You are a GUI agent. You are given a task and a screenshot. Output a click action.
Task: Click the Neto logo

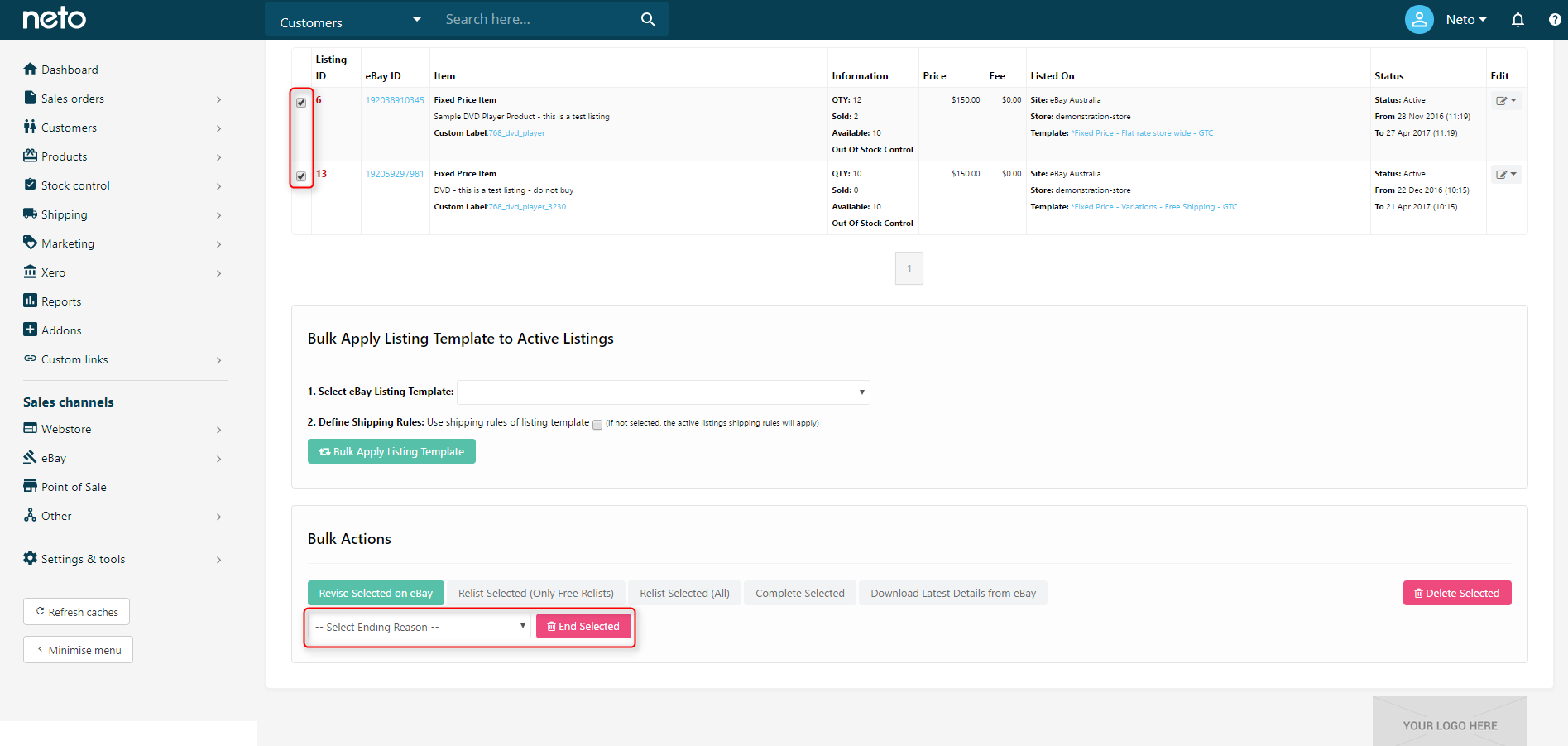tap(54, 18)
